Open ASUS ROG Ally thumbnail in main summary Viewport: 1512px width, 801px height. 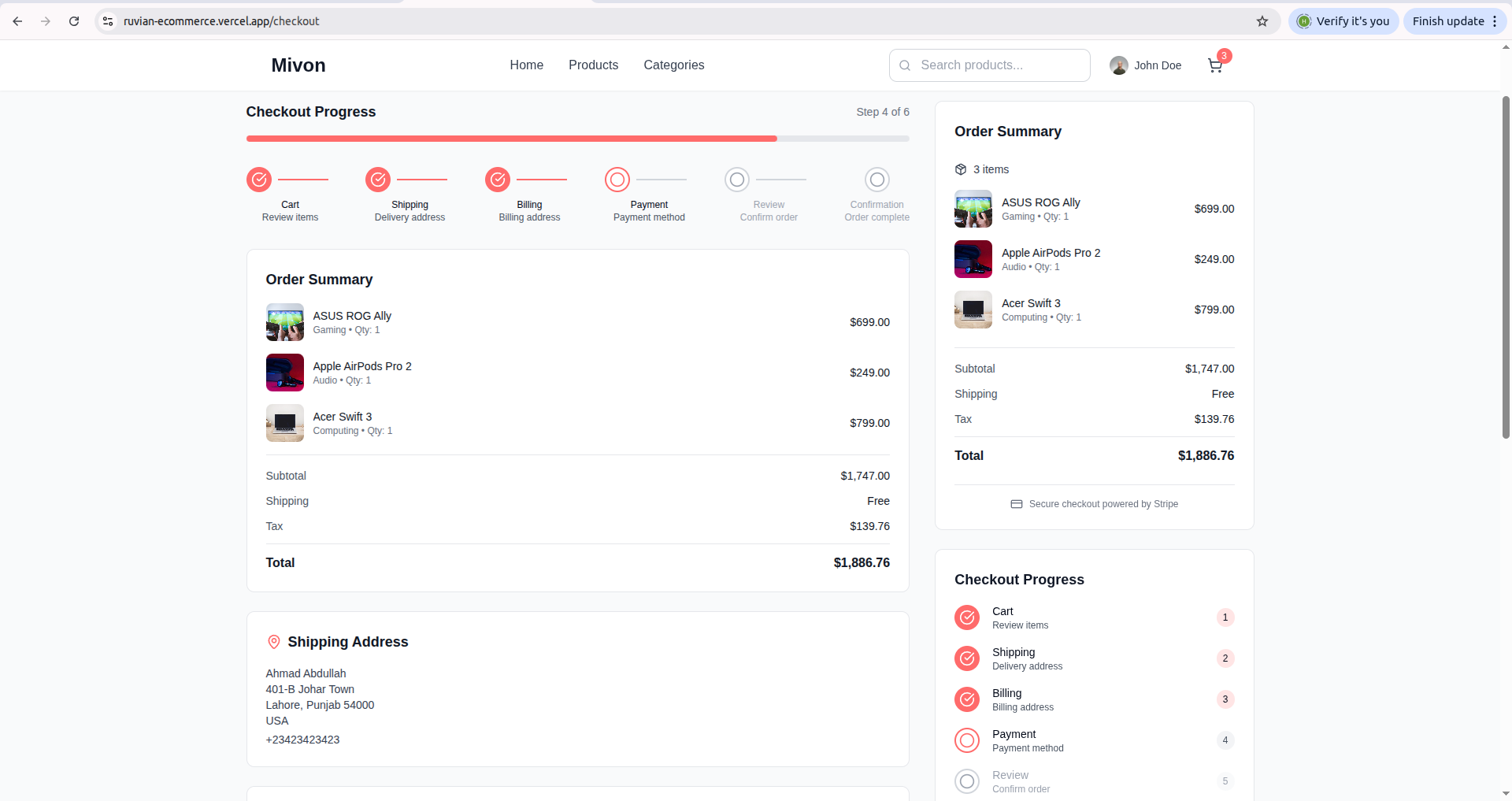point(285,322)
